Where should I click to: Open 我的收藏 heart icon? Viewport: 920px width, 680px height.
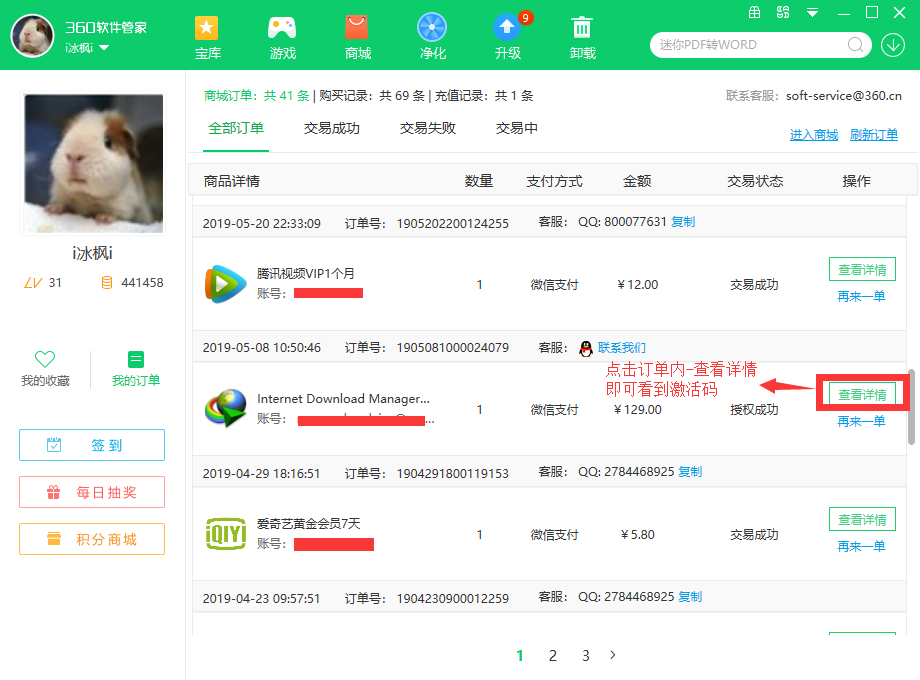[45, 359]
